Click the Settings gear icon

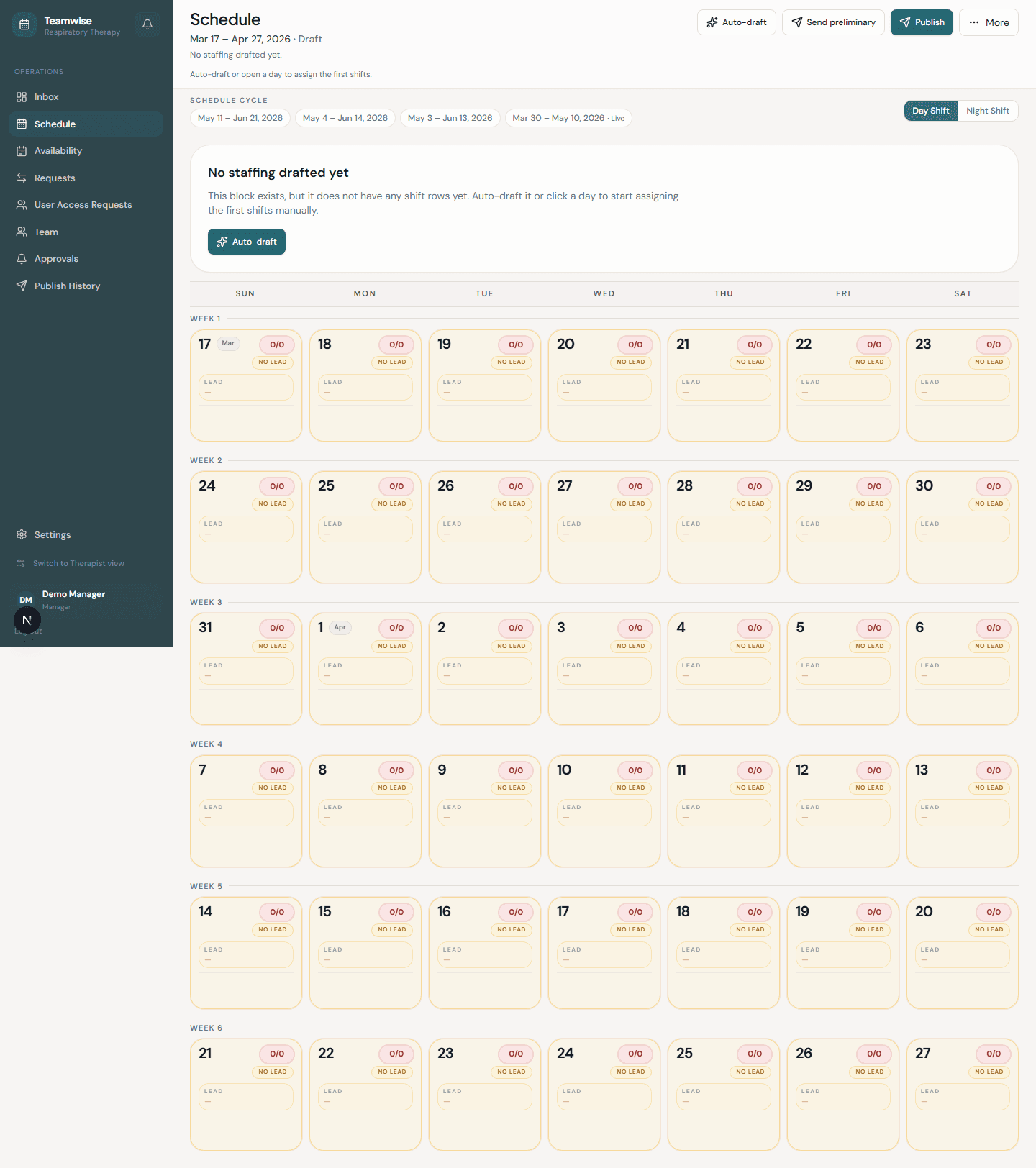tap(22, 534)
